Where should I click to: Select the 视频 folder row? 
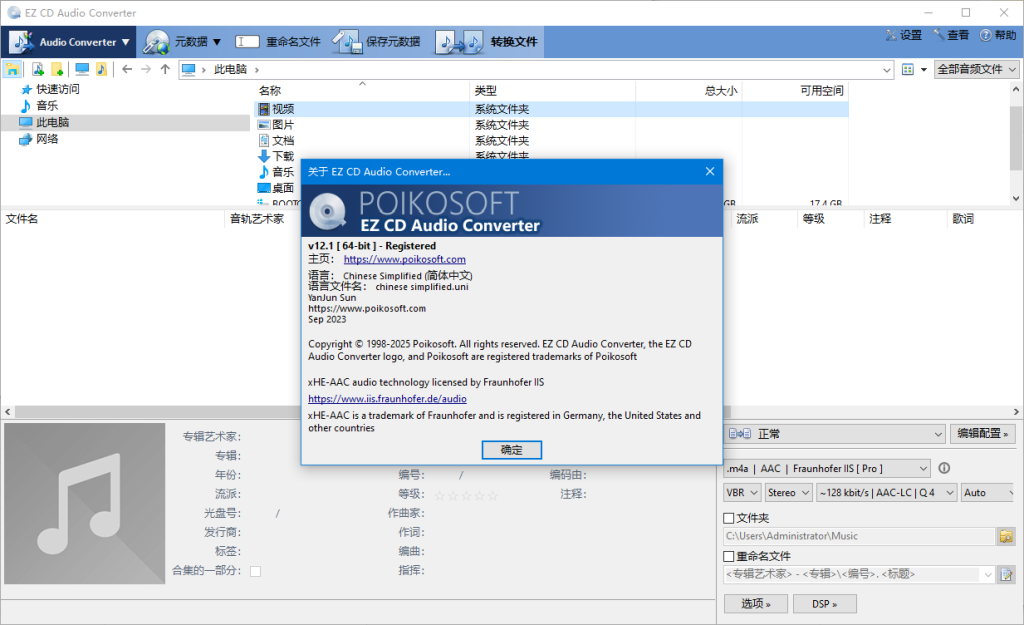click(552, 109)
